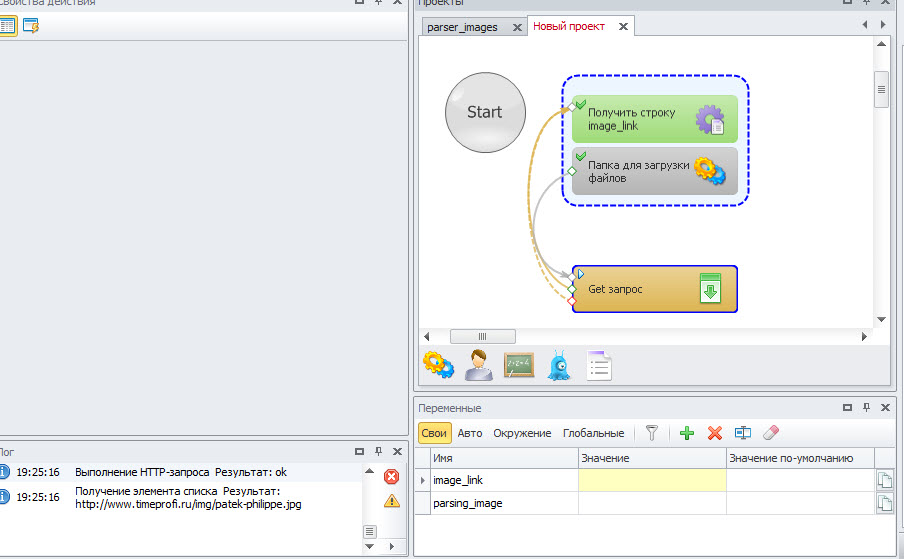Click the eraser icon in Переменные toolbar
The height and width of the screenshot is (559, 904).
pos(770,433)
